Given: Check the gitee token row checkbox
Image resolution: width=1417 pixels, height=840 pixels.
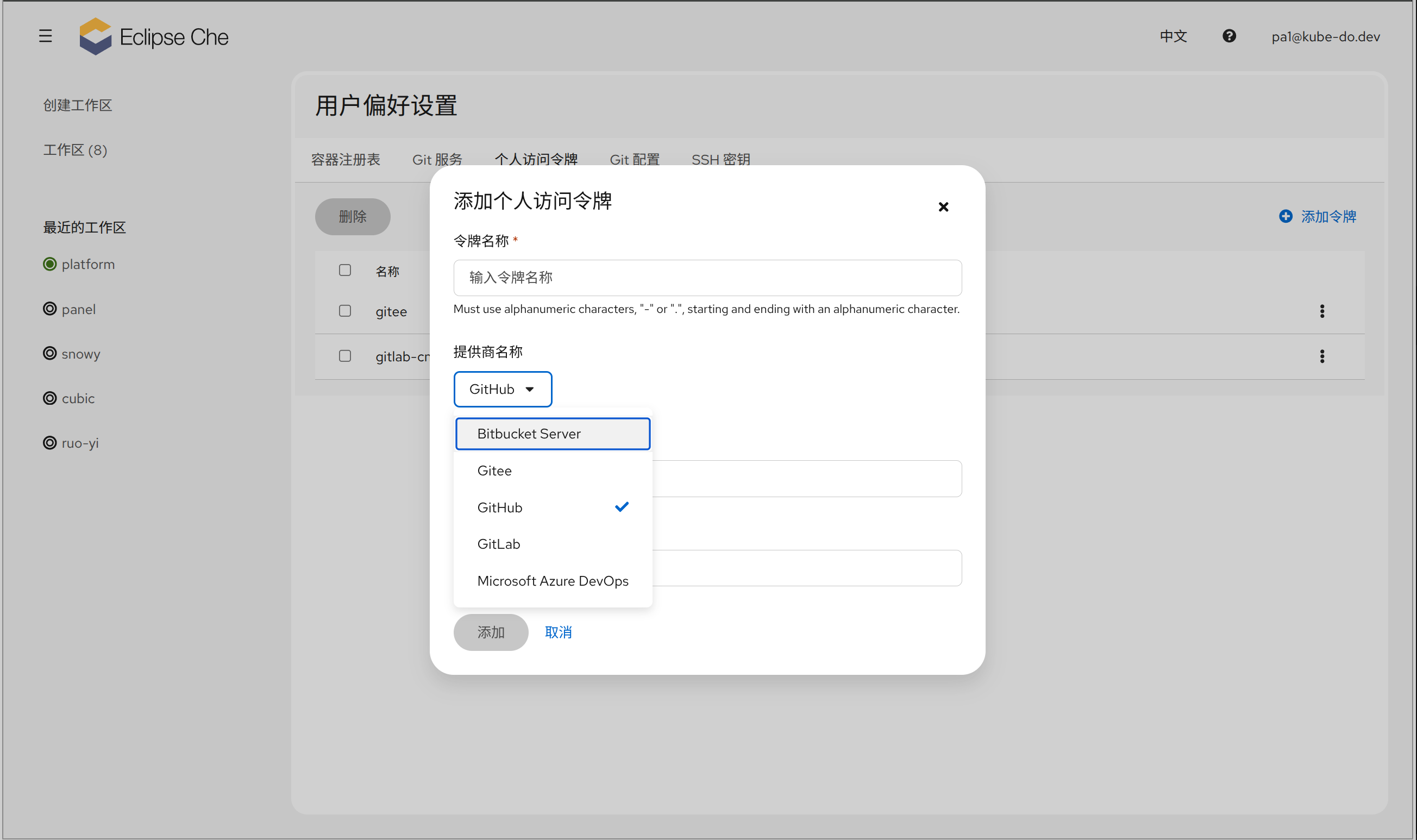Looking at the screenshot, I should (344, 311).
